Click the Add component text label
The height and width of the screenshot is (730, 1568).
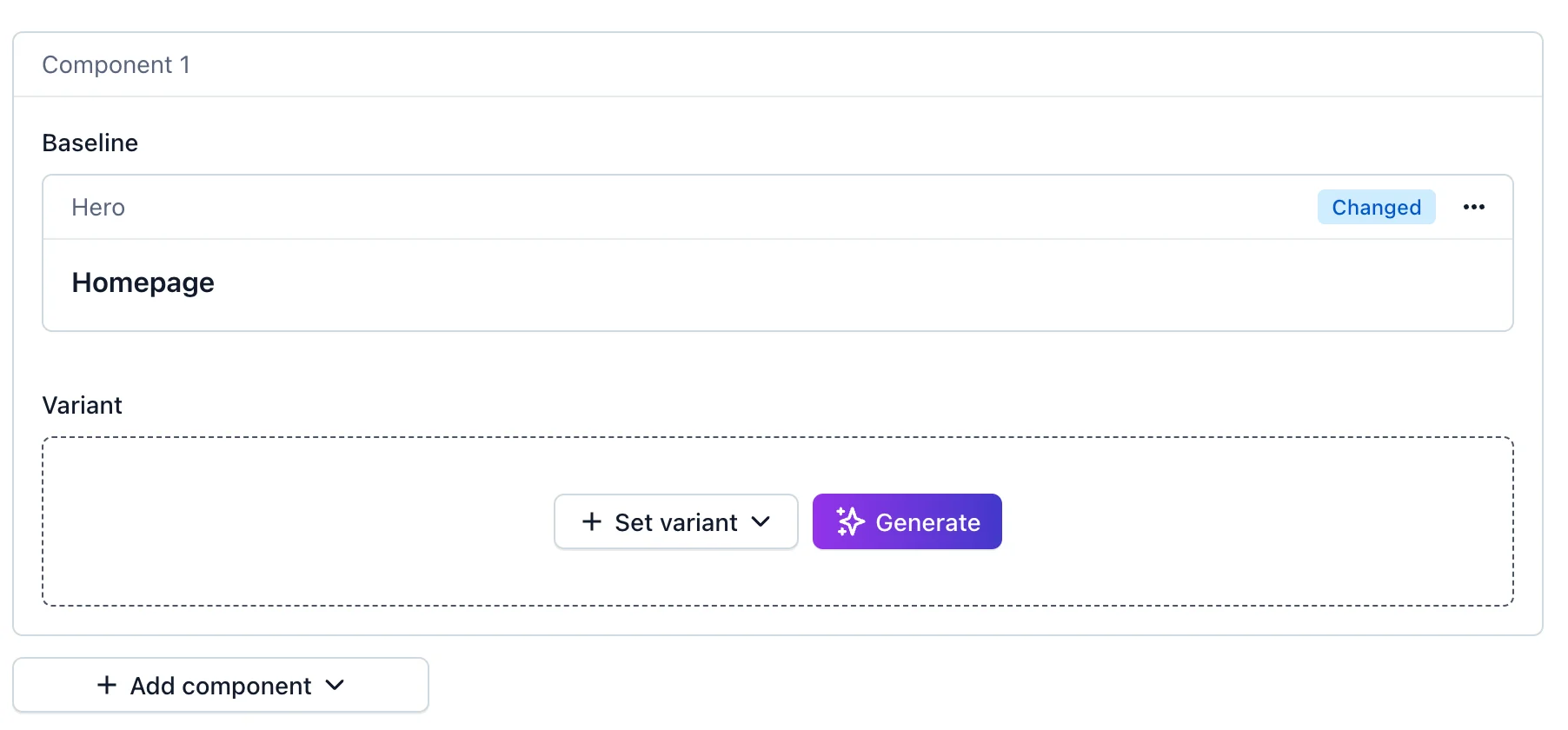click(221, 686)
